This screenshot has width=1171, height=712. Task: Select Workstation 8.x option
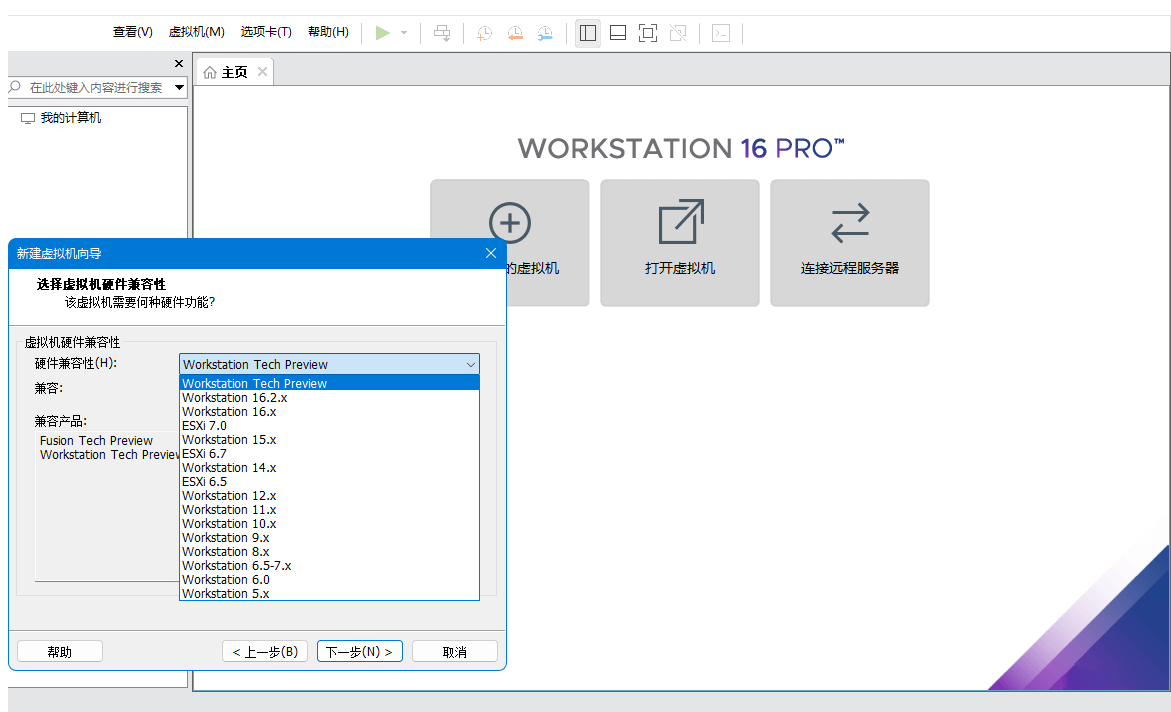coord(329,551)
